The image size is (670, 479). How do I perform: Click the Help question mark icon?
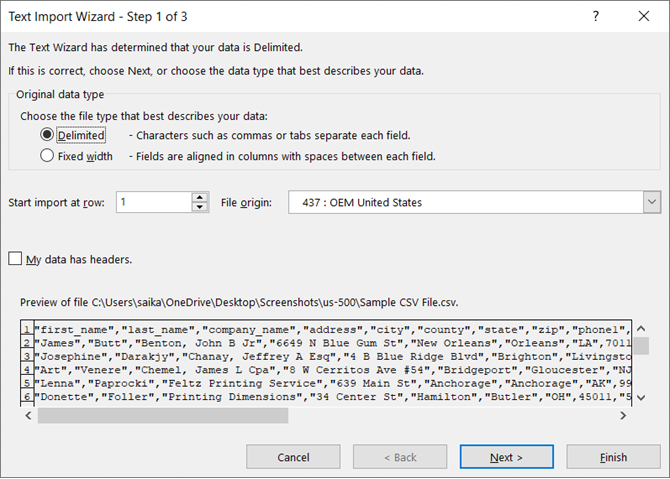click(596, 17)
